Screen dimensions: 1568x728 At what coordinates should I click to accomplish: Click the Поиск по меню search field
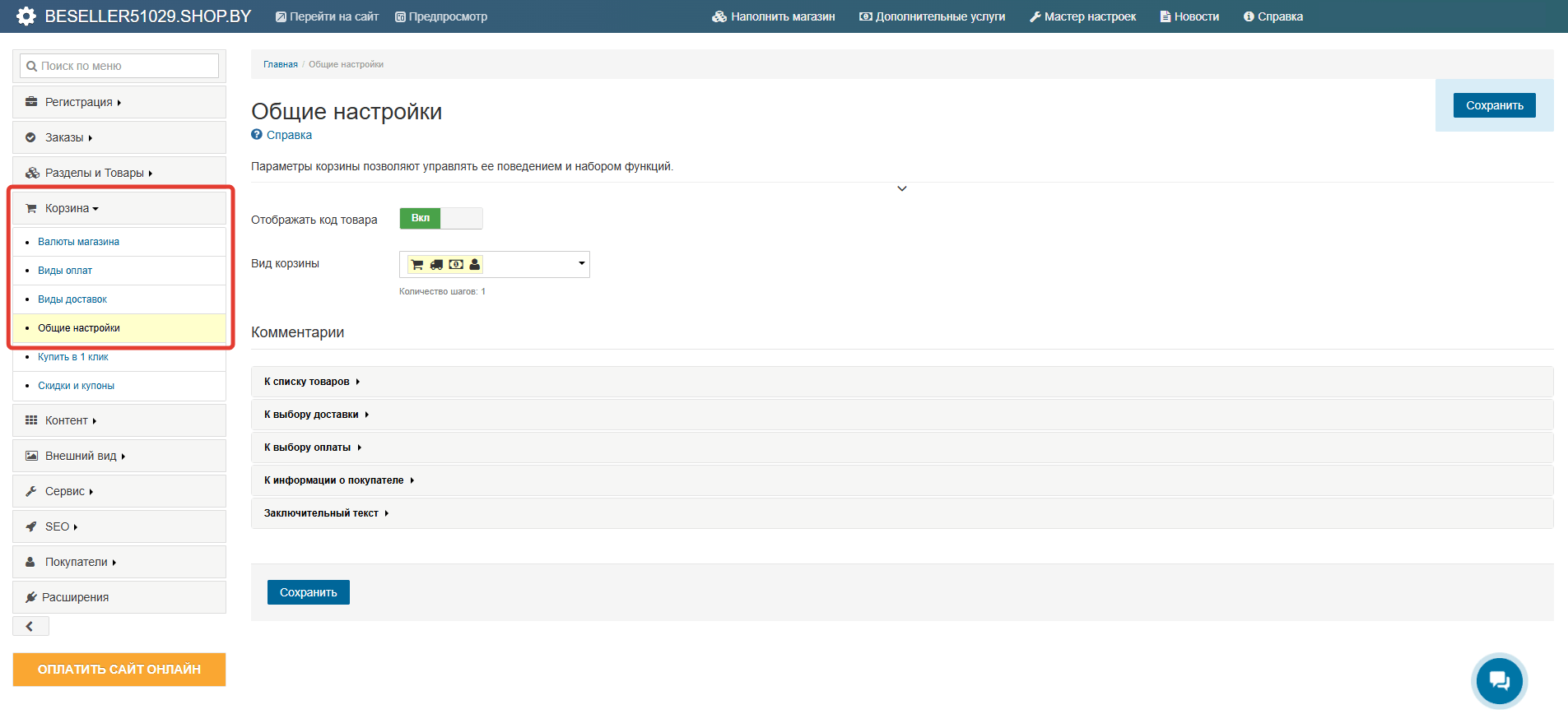(x=119, y=66)
